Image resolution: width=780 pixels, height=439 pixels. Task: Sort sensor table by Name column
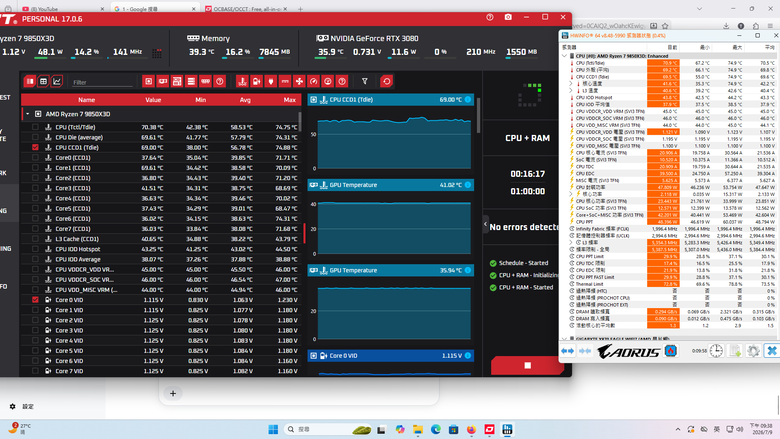coord(87,99)
